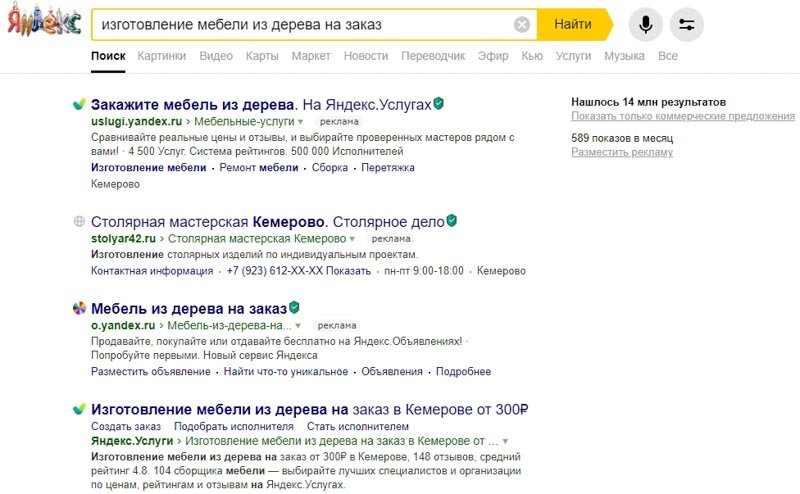Click the globe favicon of the Столярная мастерская result
Screen dimensions: 800x494
(x=79, y=221)
